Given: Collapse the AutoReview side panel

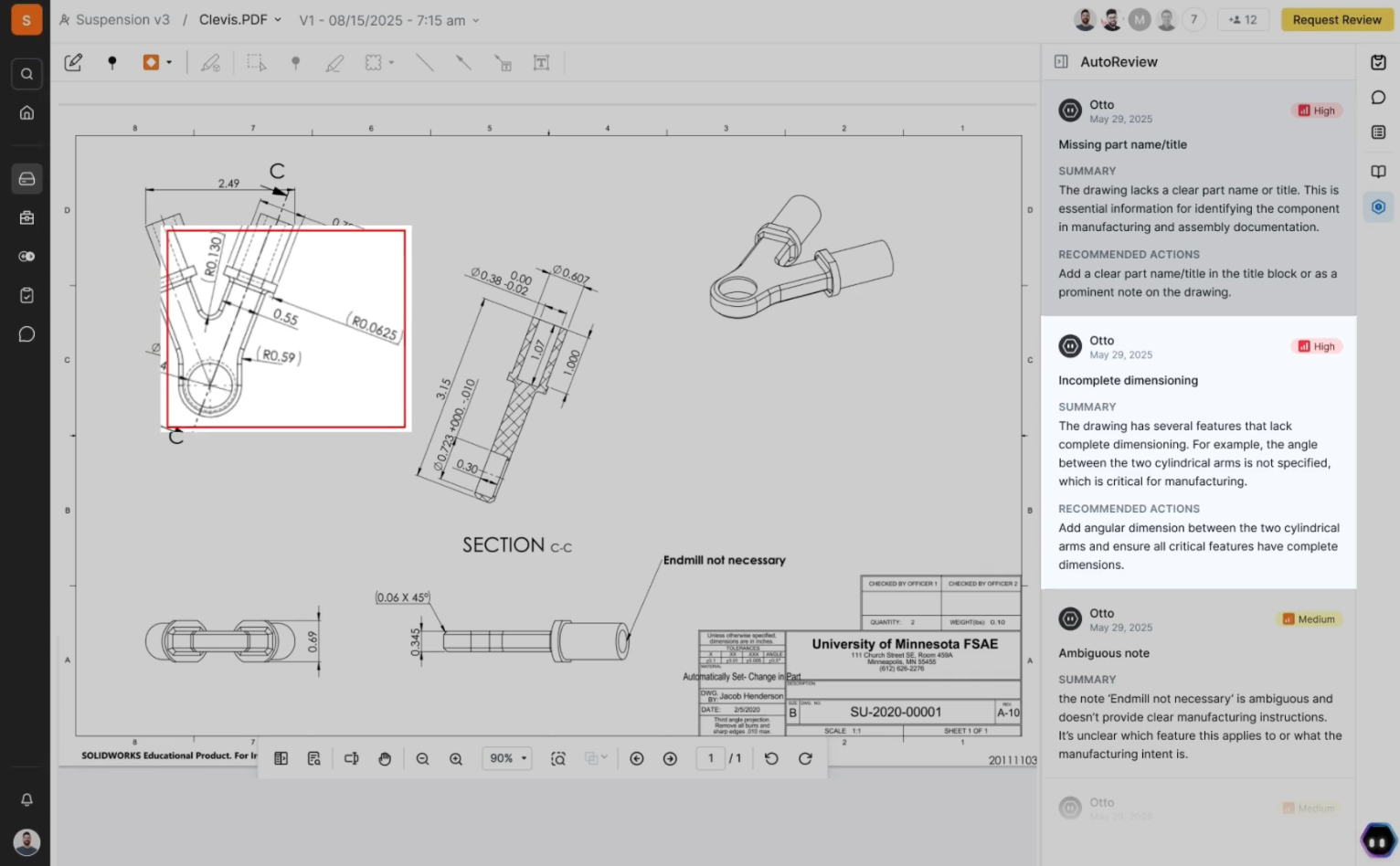Looking at the screenshot, I should tap(1061, 61).
